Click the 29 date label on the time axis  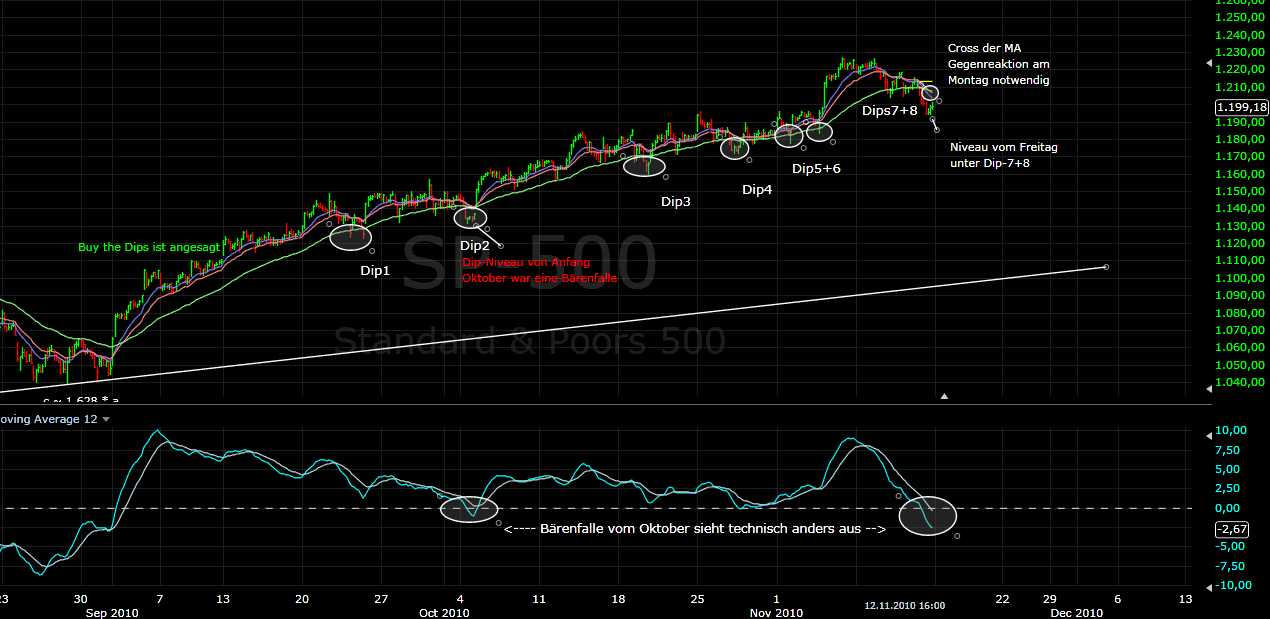click(x=1048, y=598)
